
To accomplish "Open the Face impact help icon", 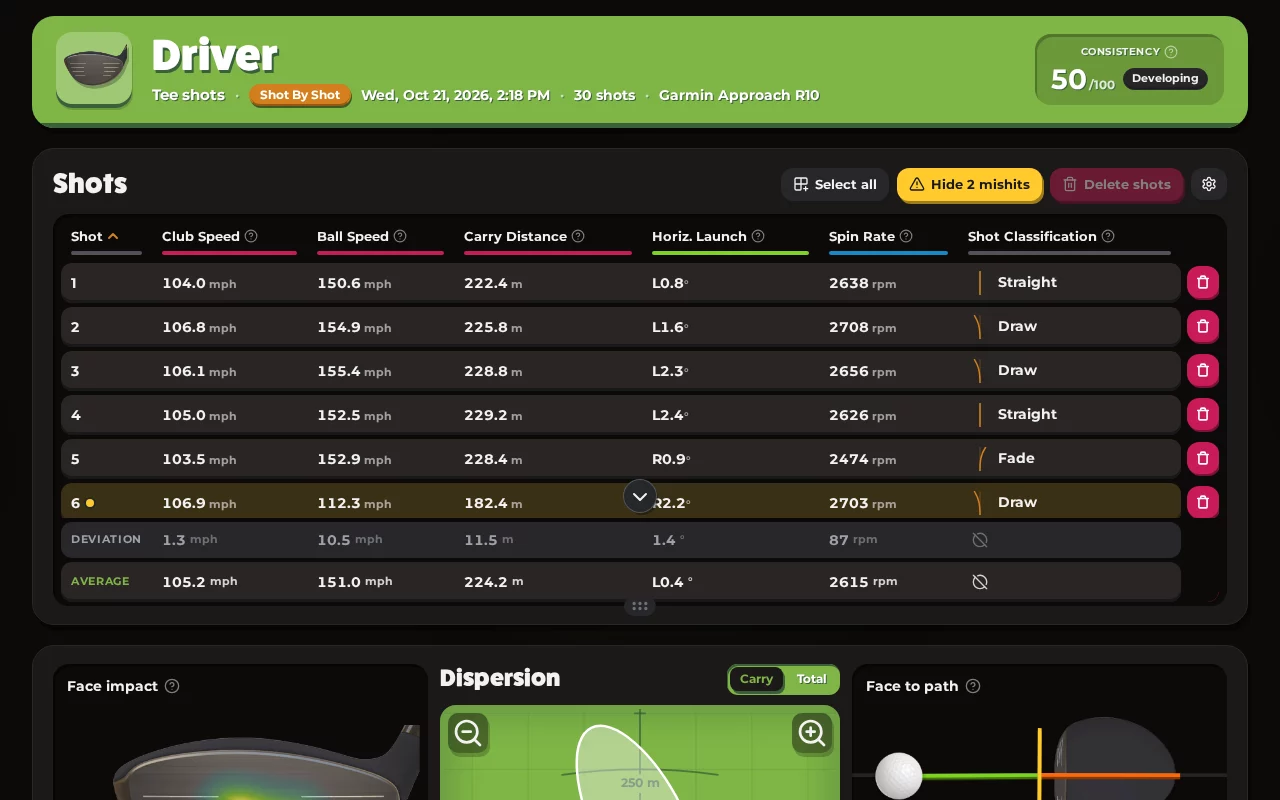I will (172, 686).
